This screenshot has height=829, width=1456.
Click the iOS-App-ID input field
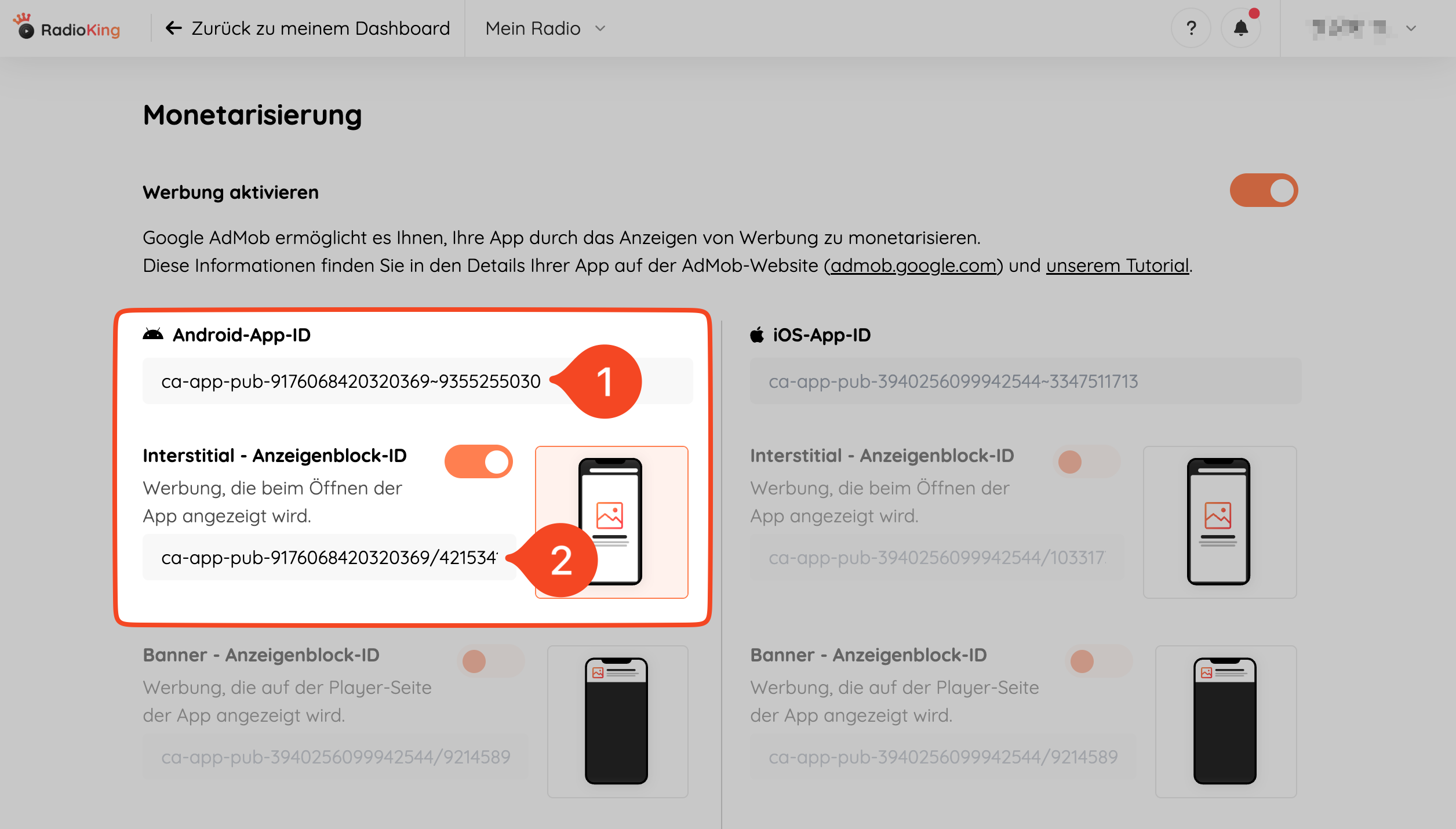coord(1025,381)
